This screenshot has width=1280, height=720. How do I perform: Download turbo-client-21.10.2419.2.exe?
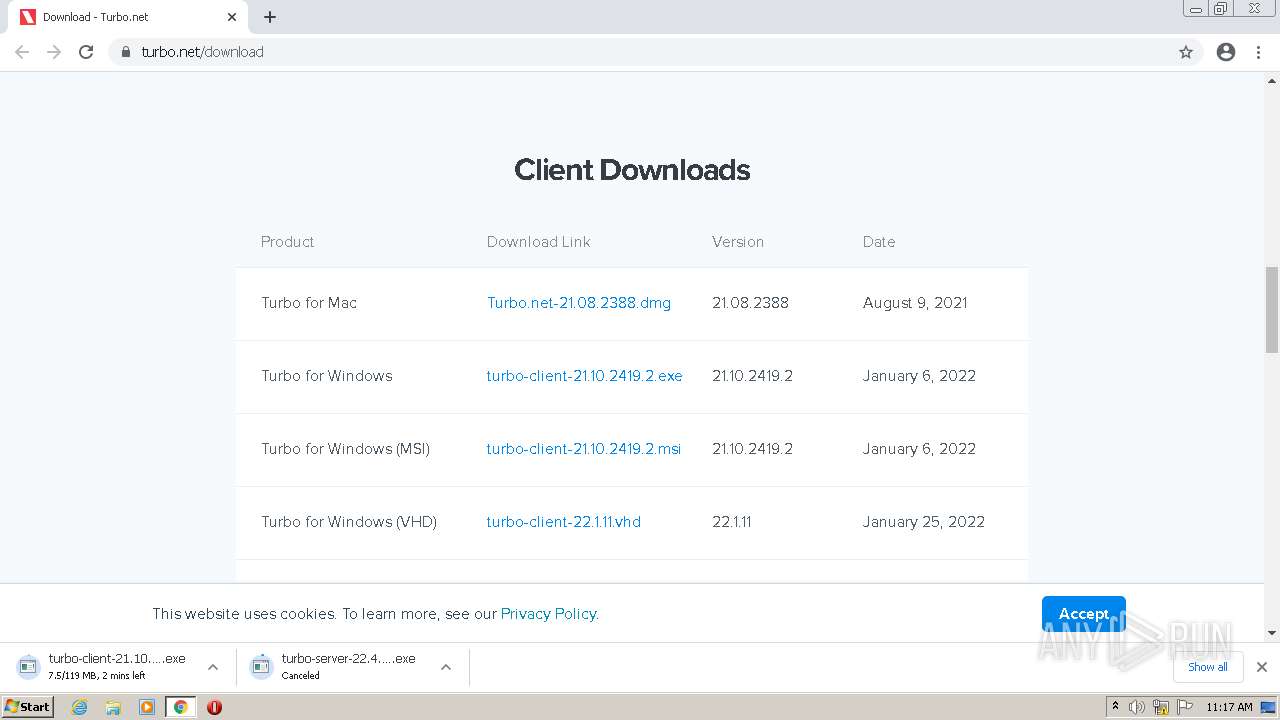(584, 376)
